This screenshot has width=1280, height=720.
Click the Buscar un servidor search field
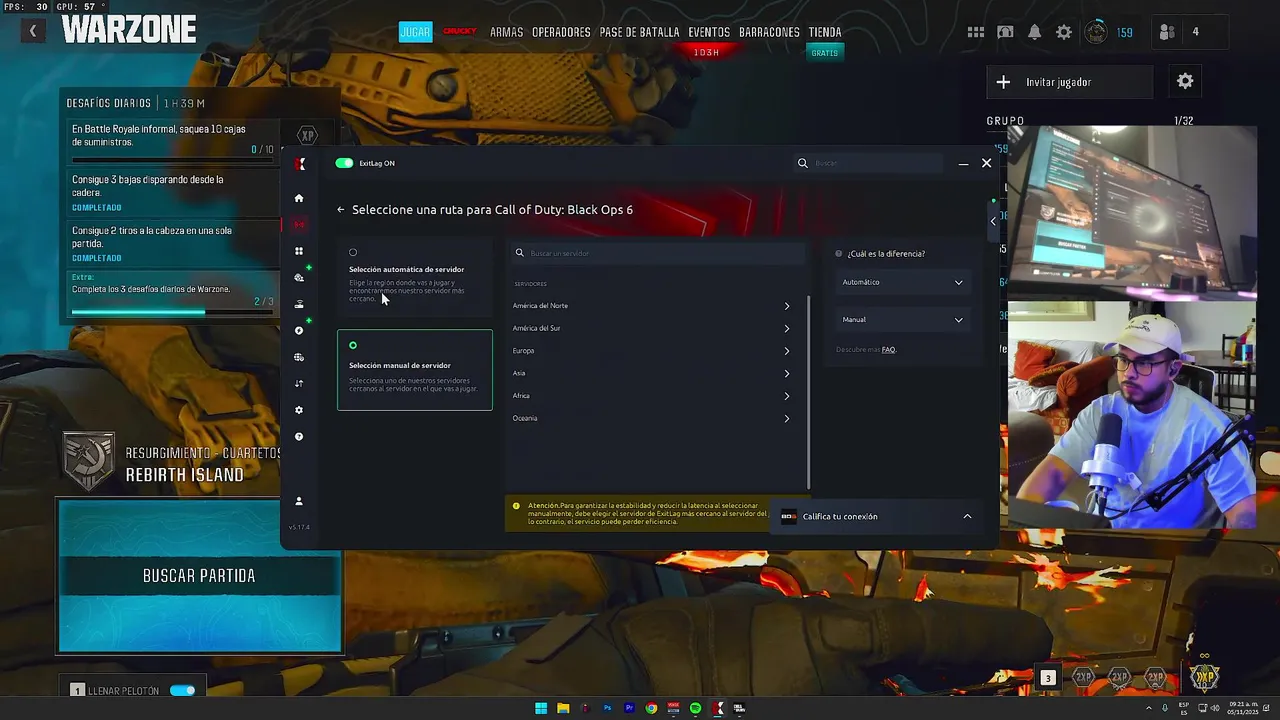pyautogui.click(x=658, y=253)
